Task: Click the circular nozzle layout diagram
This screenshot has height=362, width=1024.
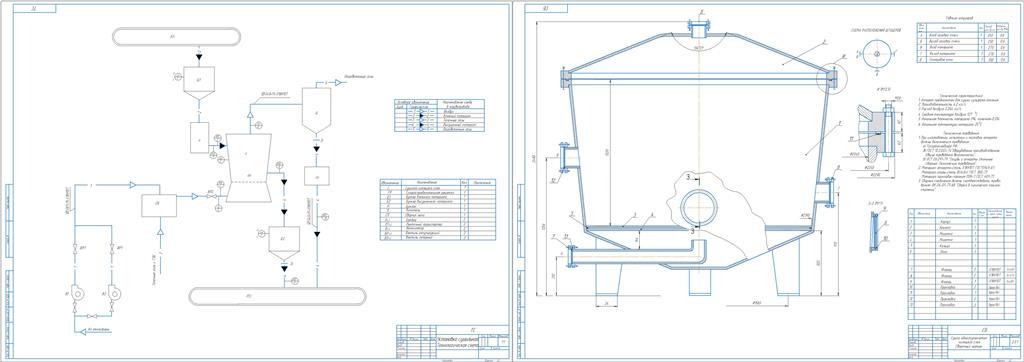Action: [x=876, y=54]
